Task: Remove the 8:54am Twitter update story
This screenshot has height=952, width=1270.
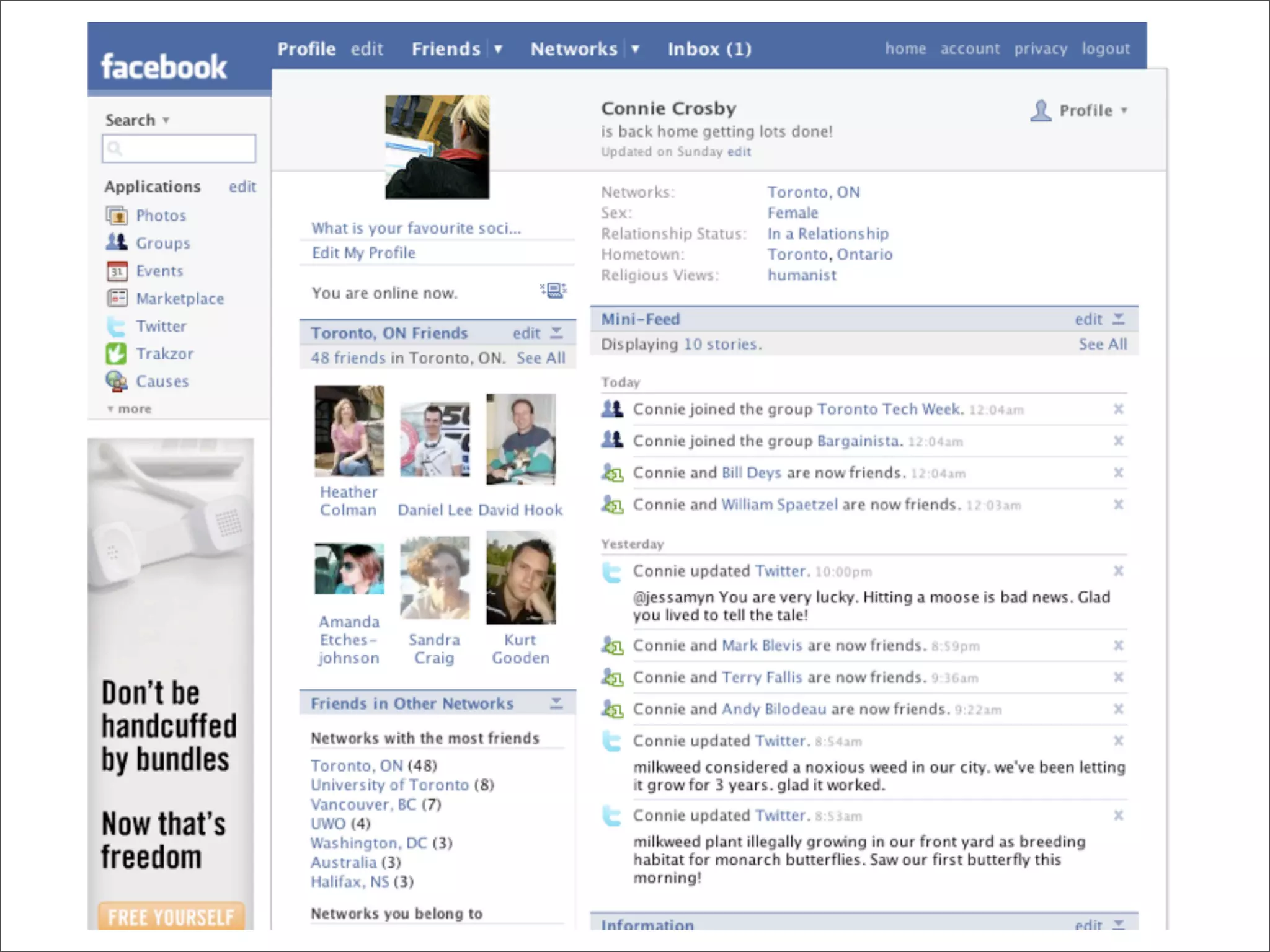Action: [x=1118, y=741]
